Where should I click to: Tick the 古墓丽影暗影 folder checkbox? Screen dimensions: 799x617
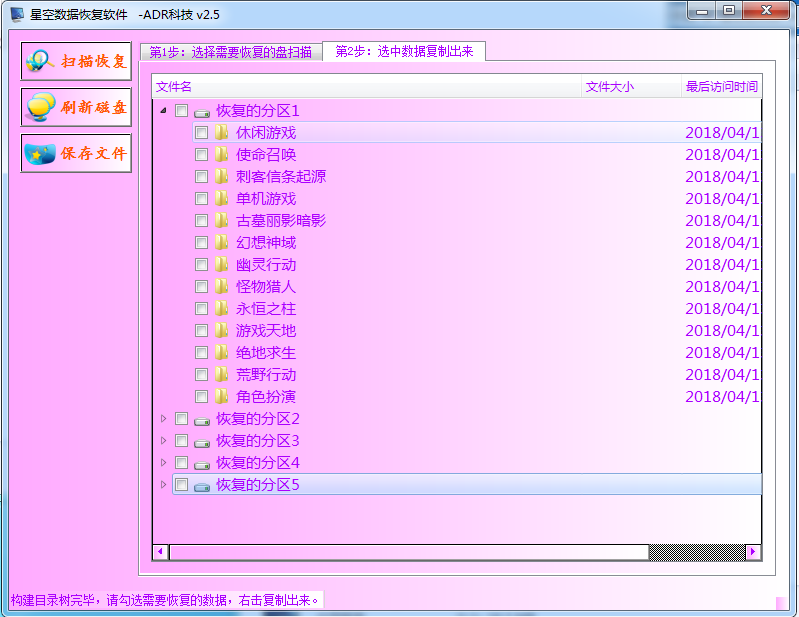201,220
